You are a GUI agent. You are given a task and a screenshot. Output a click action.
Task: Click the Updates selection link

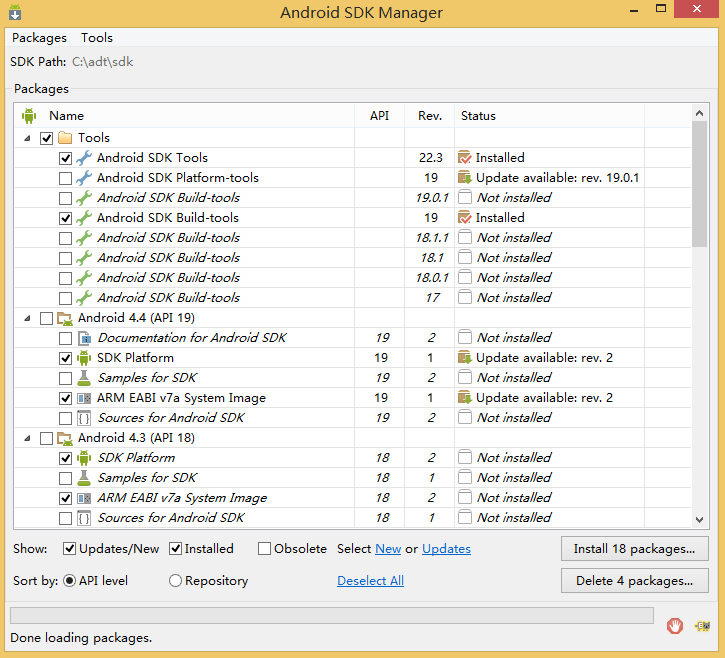tap(446, 549)
